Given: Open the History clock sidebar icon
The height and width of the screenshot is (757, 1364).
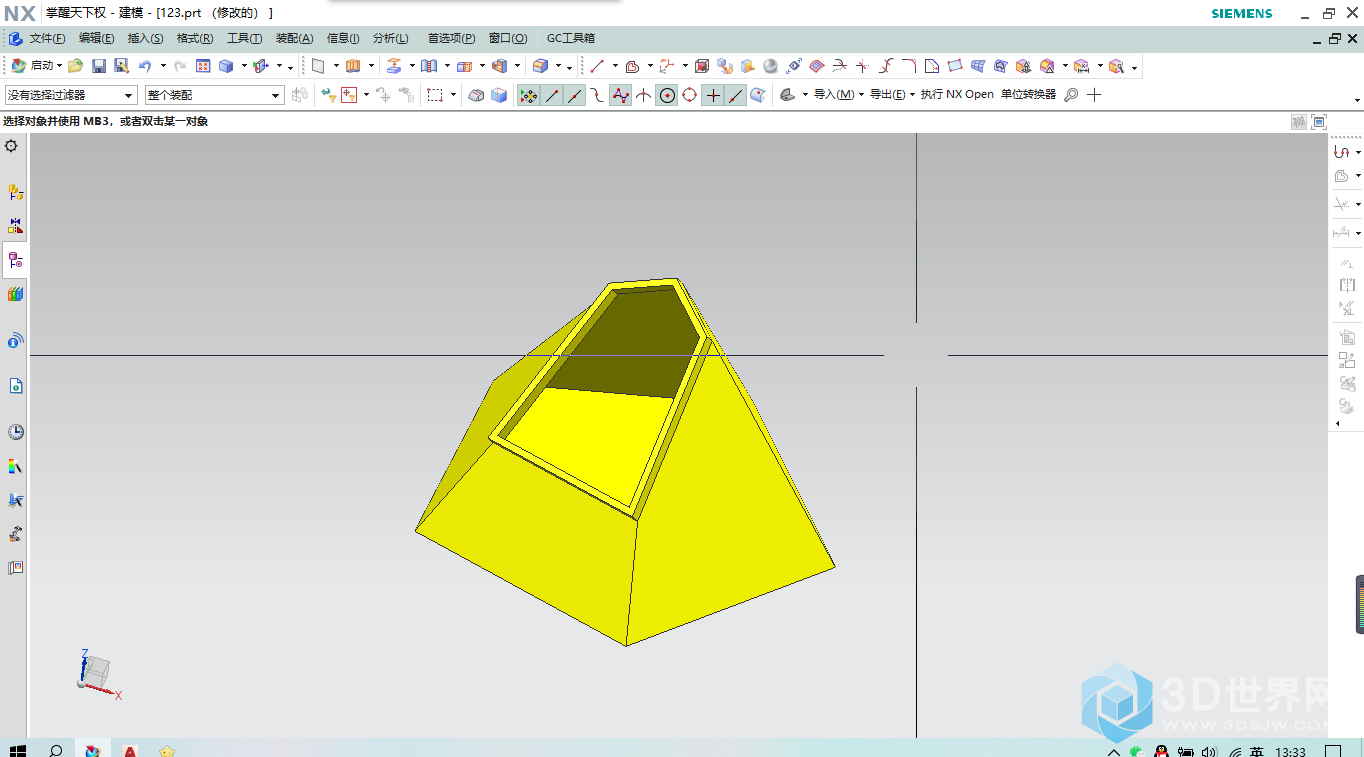Looking at the screenshot, I should (x=15, y=432).
